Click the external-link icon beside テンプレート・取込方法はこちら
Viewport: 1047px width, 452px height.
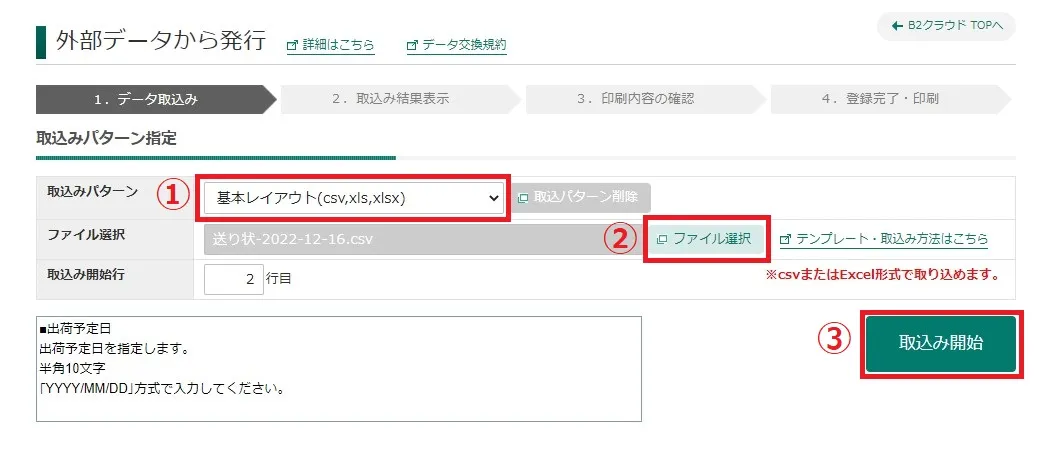[x=785, y=239]
